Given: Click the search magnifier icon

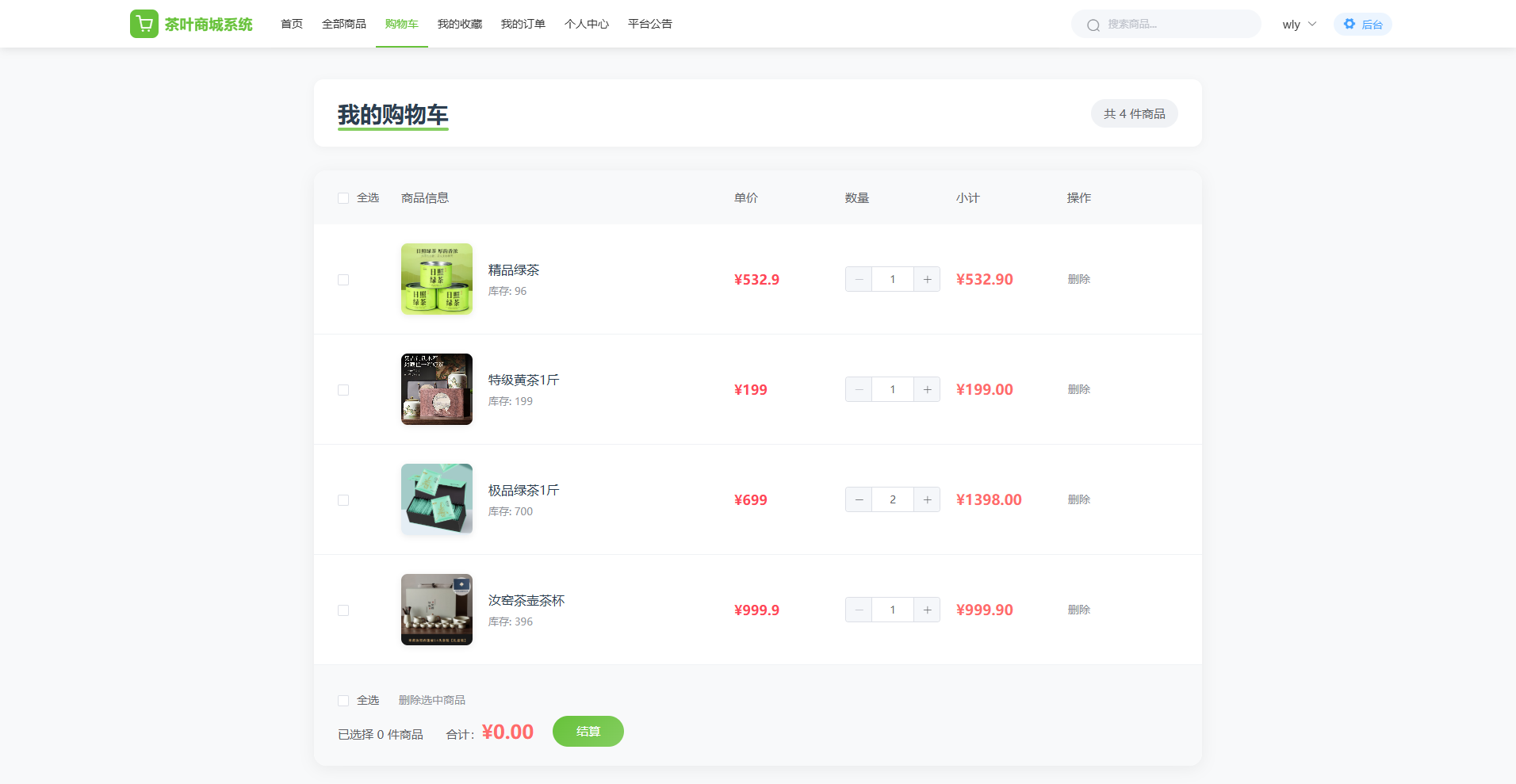Looking at the screenshot, I should (x=1093, y=25).
